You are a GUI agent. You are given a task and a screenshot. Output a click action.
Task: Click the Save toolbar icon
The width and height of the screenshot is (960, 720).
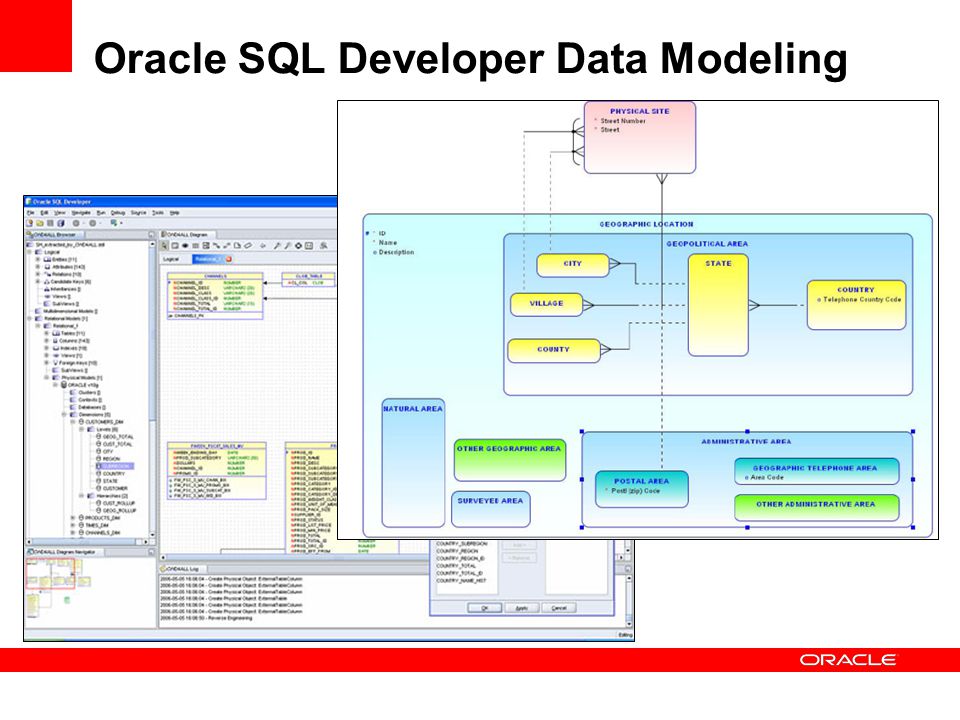50,223
